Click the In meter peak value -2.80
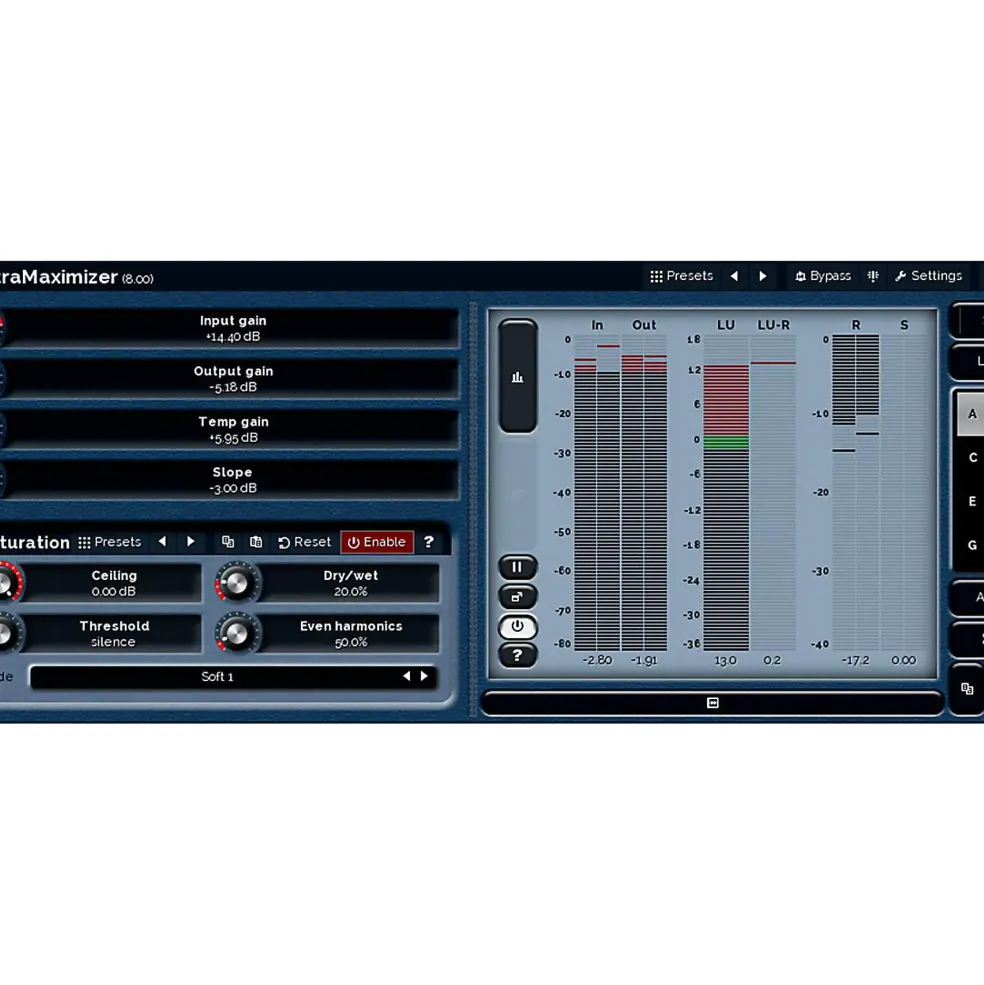 [x=597, y=660]
